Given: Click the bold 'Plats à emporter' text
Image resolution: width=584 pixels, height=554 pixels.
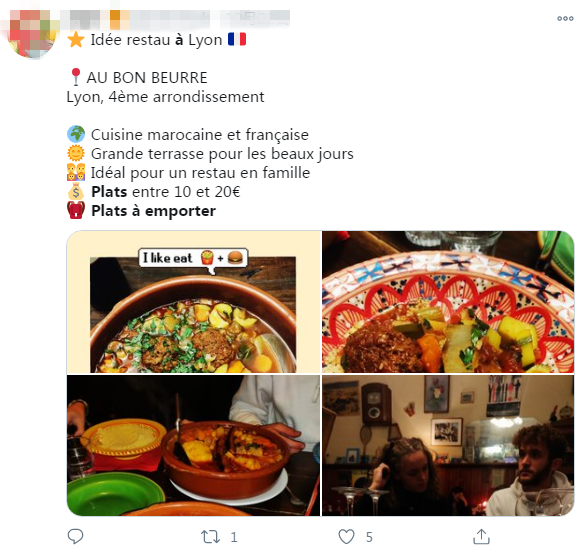Looking at the screenshot, I should [x=153, y=211].
